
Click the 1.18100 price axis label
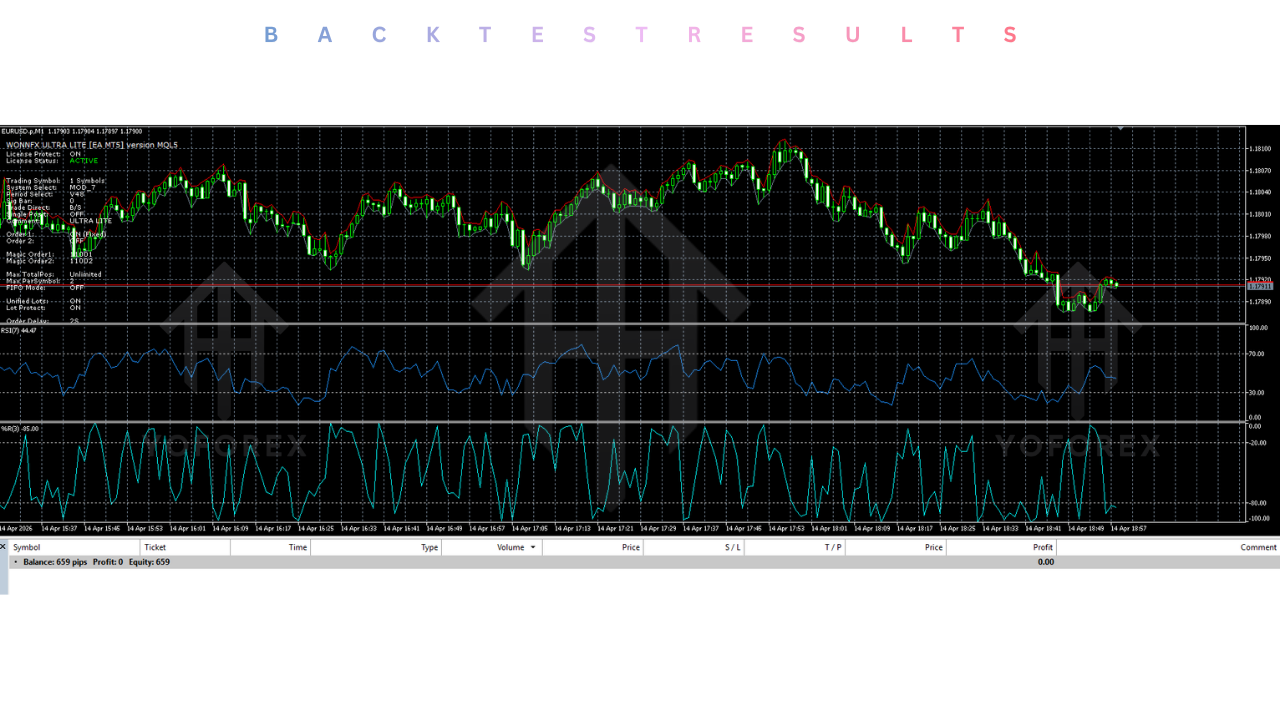point(1260,149)
